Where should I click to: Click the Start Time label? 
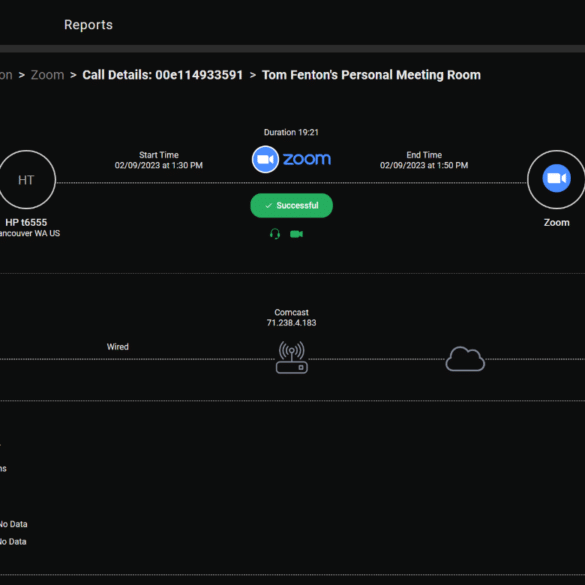pos(159,155)
